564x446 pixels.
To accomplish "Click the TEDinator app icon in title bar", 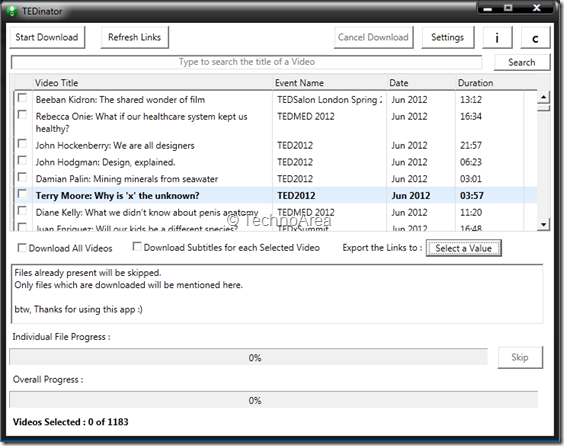I will pos(12,11).
